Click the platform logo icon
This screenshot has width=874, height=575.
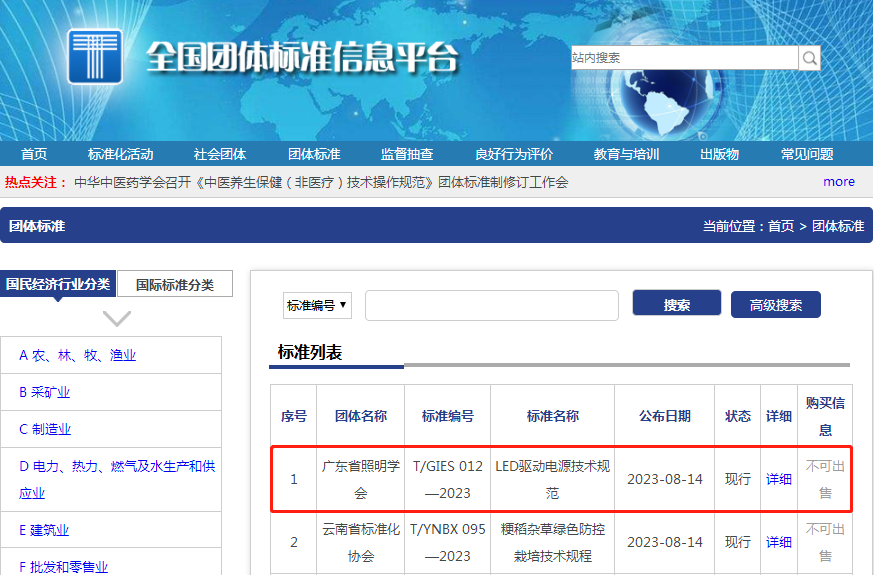(x=95, y=56)
